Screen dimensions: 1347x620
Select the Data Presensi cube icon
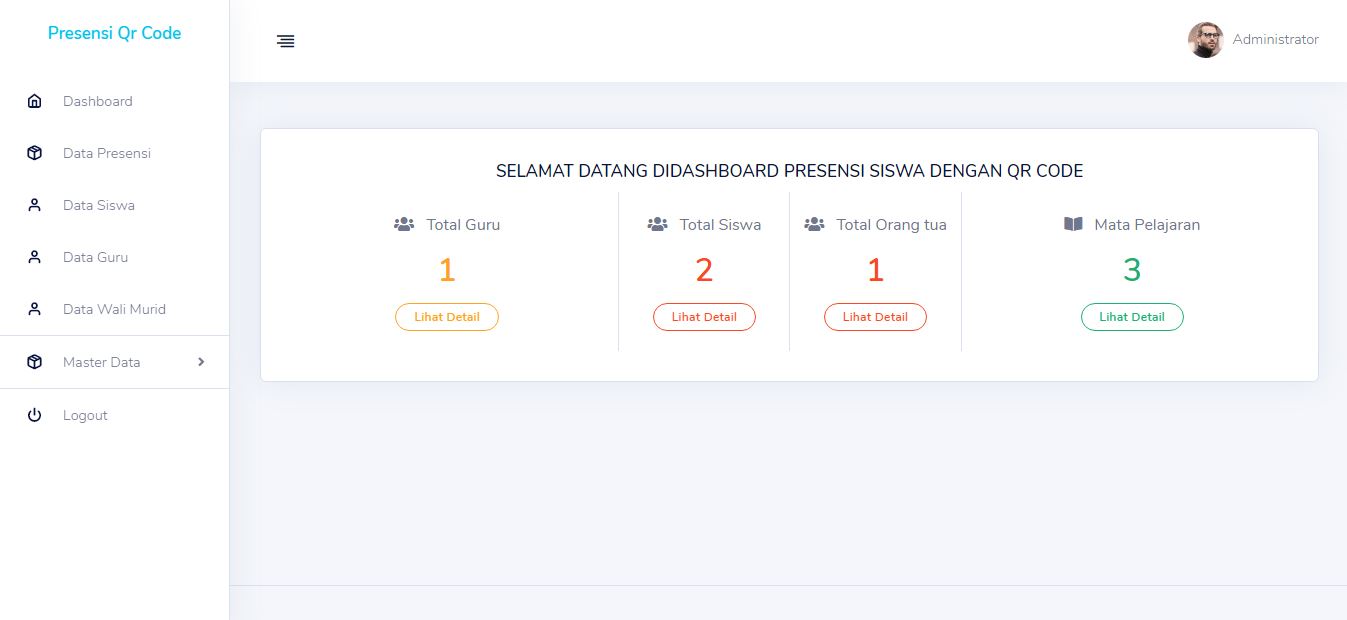point(35,153)
